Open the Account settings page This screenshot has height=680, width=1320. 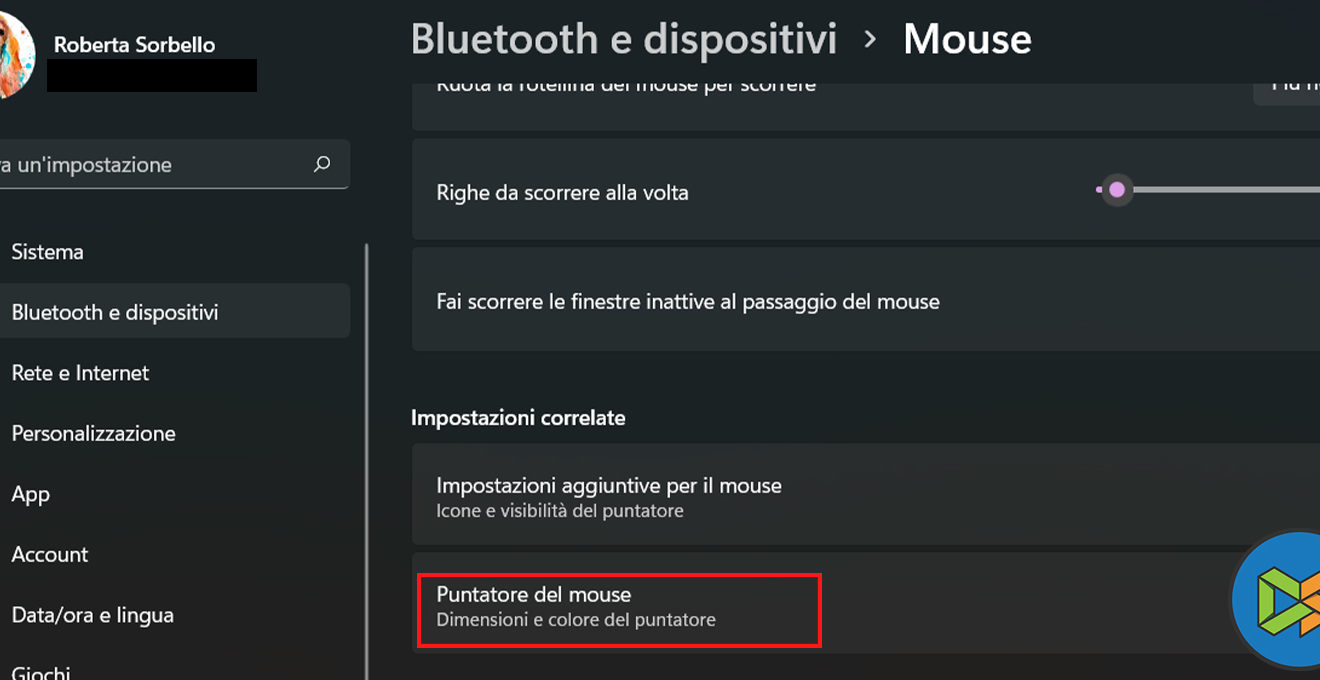50,555
